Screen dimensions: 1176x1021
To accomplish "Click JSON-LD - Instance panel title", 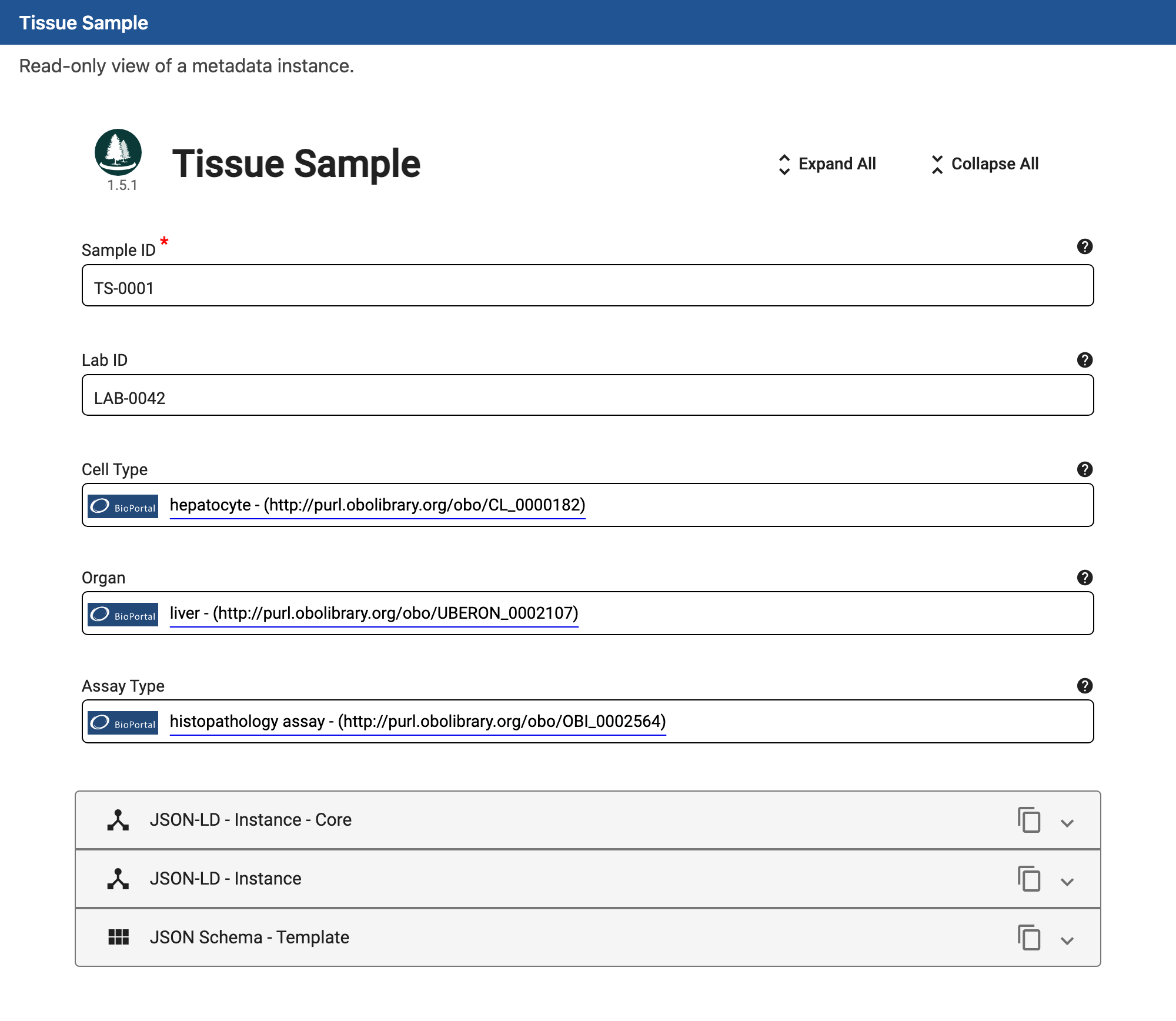I will [x=225, y=879].
